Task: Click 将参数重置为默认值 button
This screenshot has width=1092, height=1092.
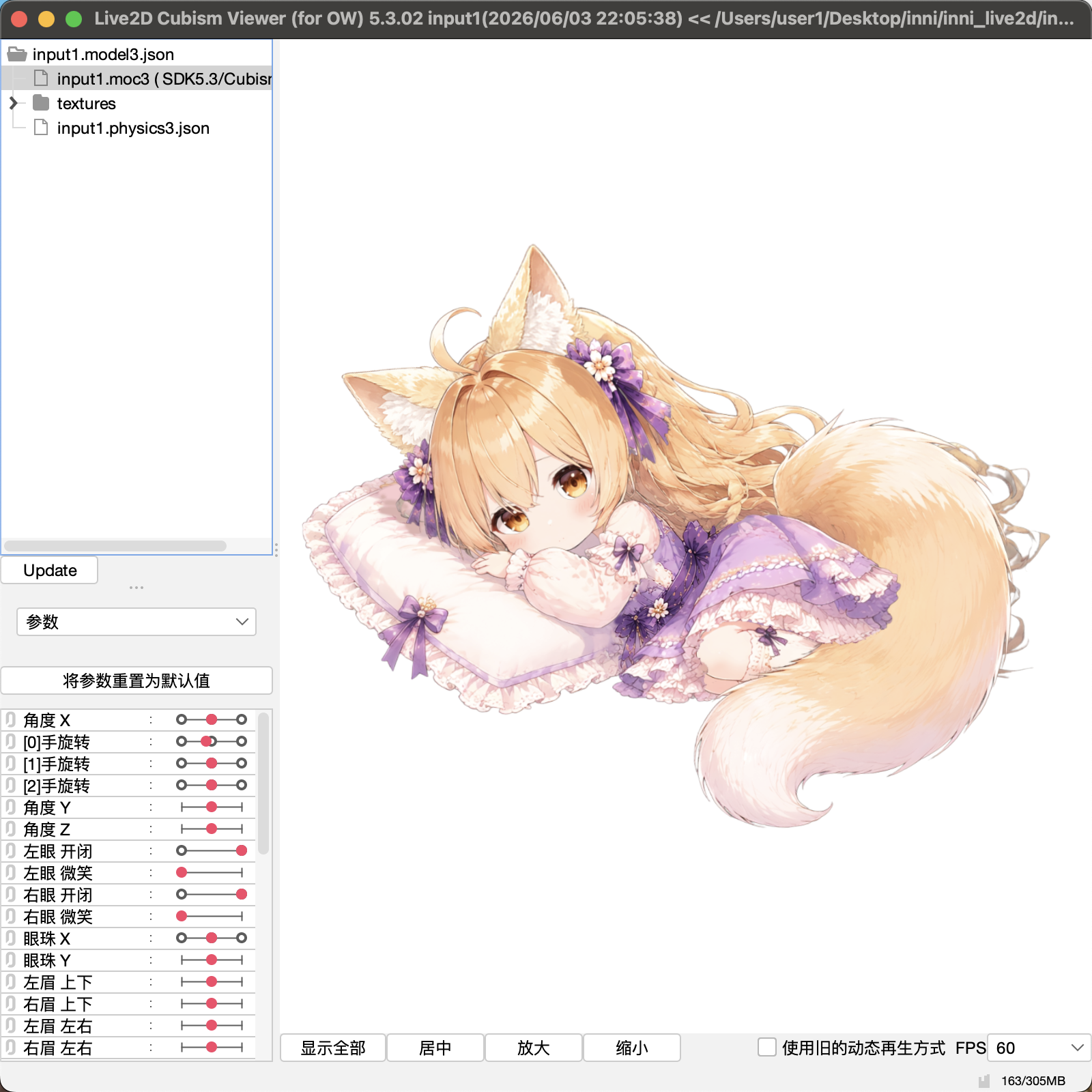Action: tap(136, 680)
